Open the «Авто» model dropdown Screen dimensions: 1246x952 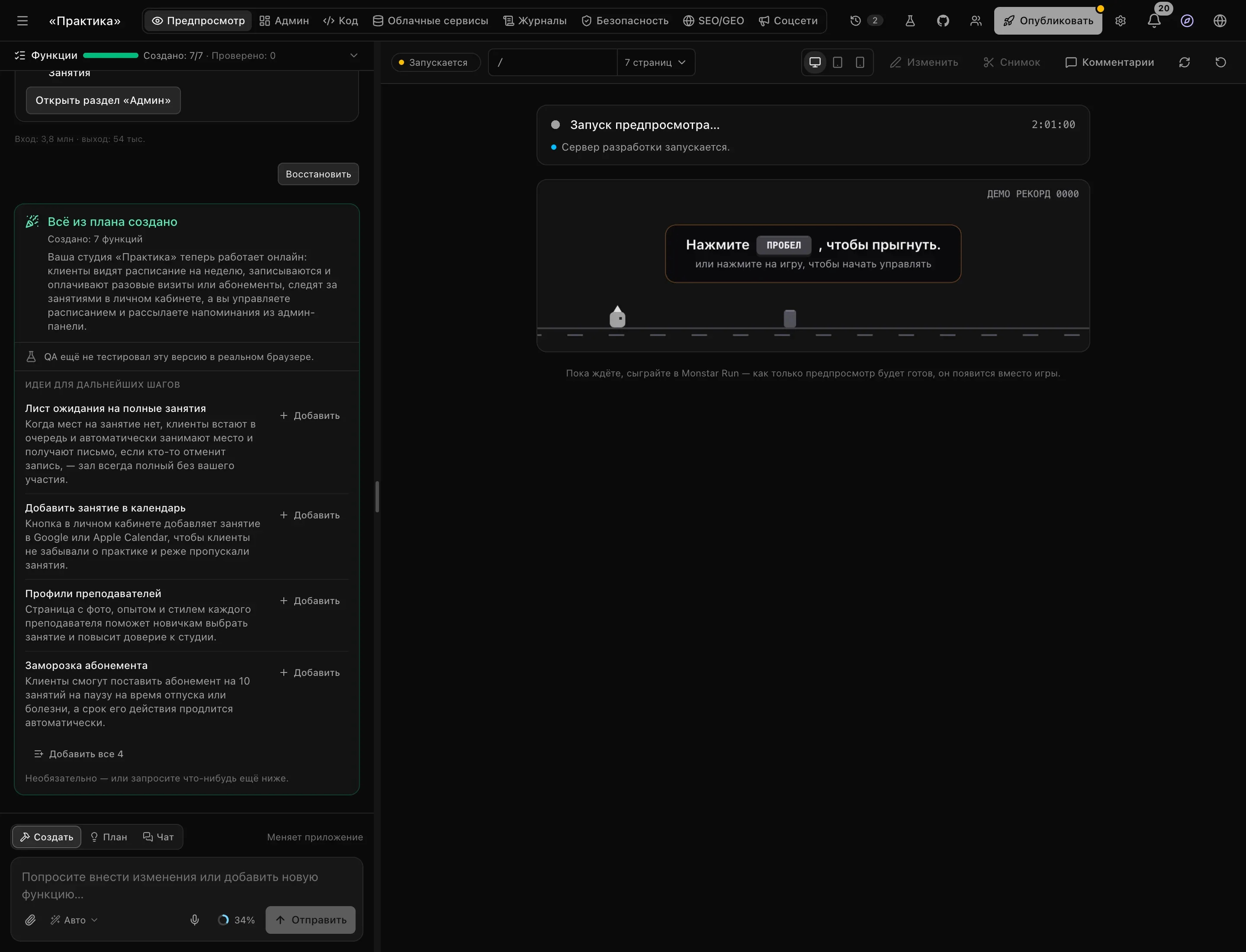(74, 920)
